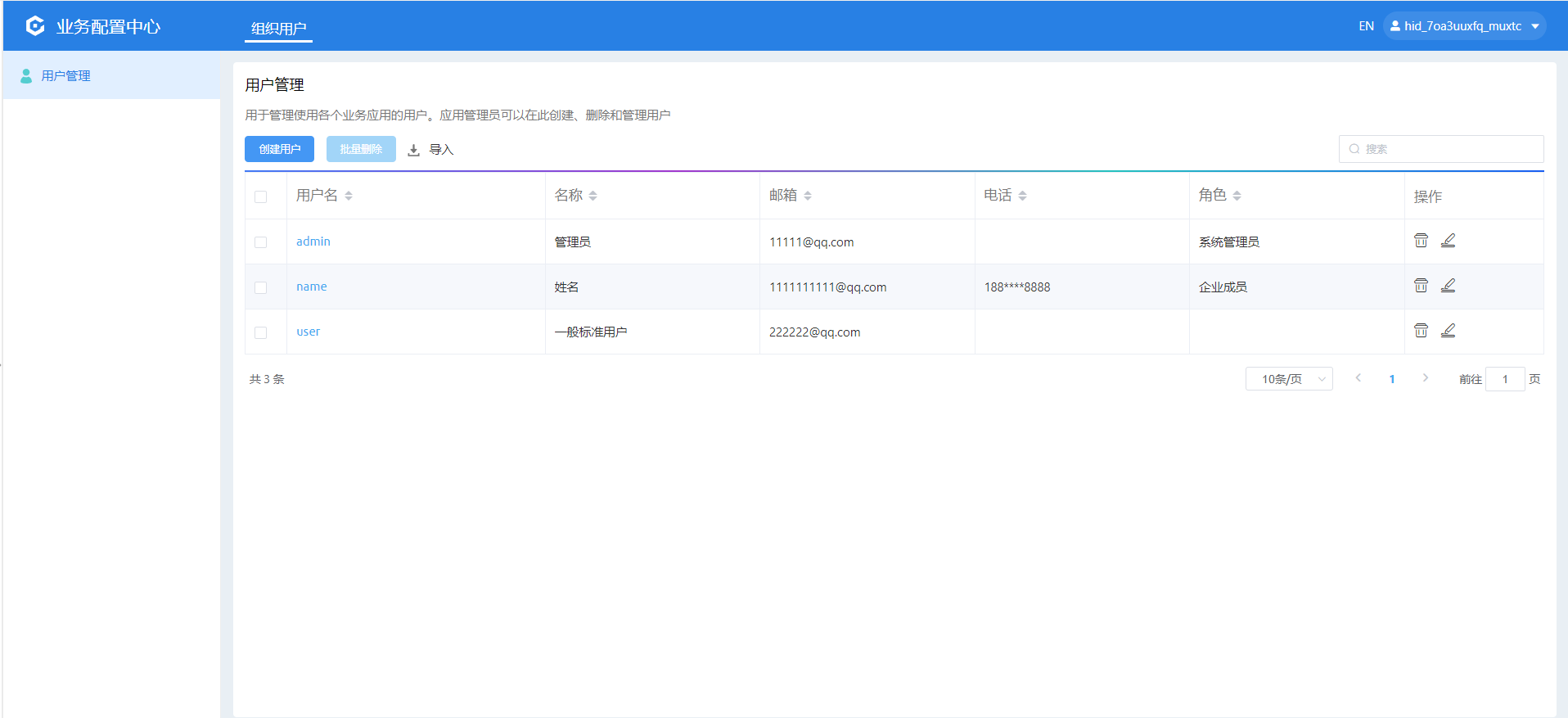Check the name row checkbox
The image size is (1568, 718).
(261, 287)
